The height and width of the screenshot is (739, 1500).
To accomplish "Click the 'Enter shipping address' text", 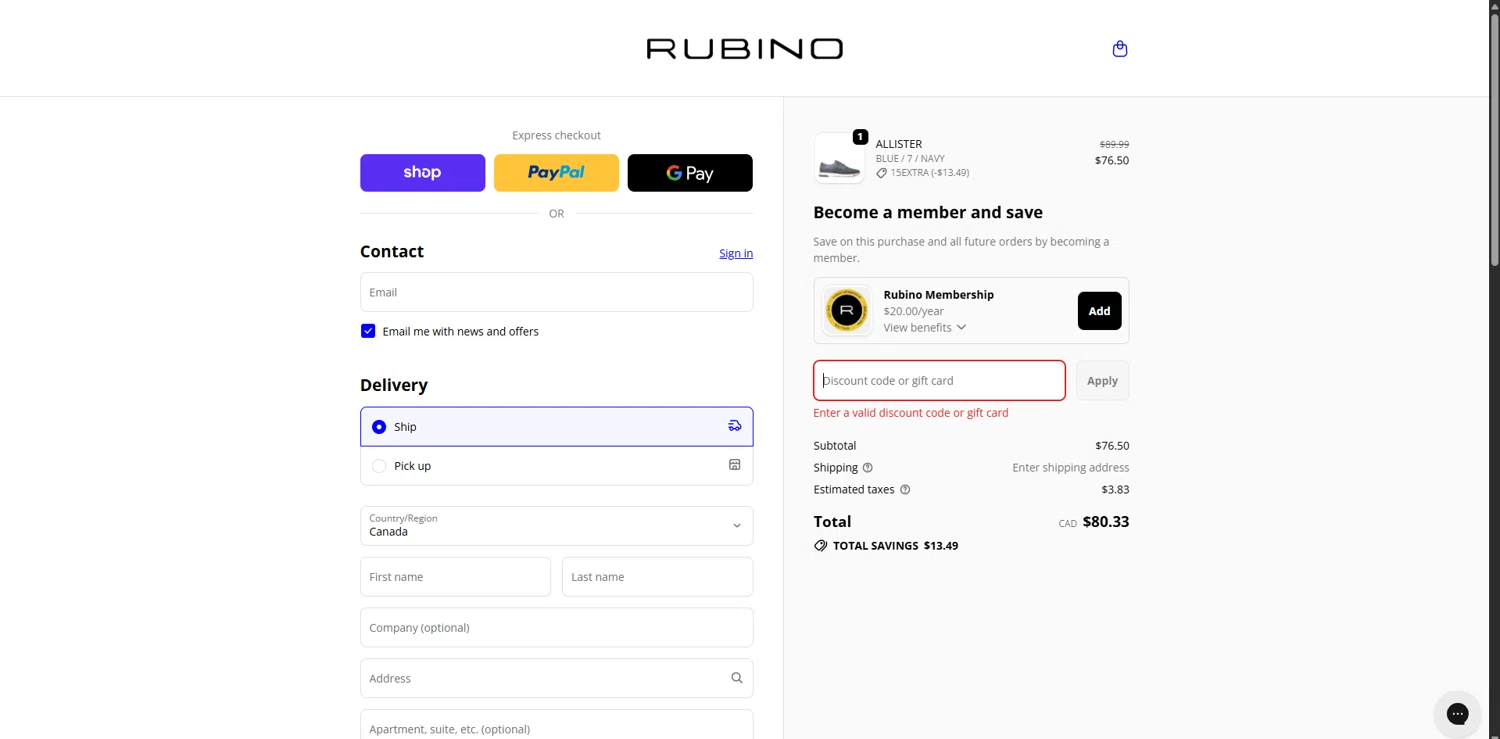I will coord(1070,468).
